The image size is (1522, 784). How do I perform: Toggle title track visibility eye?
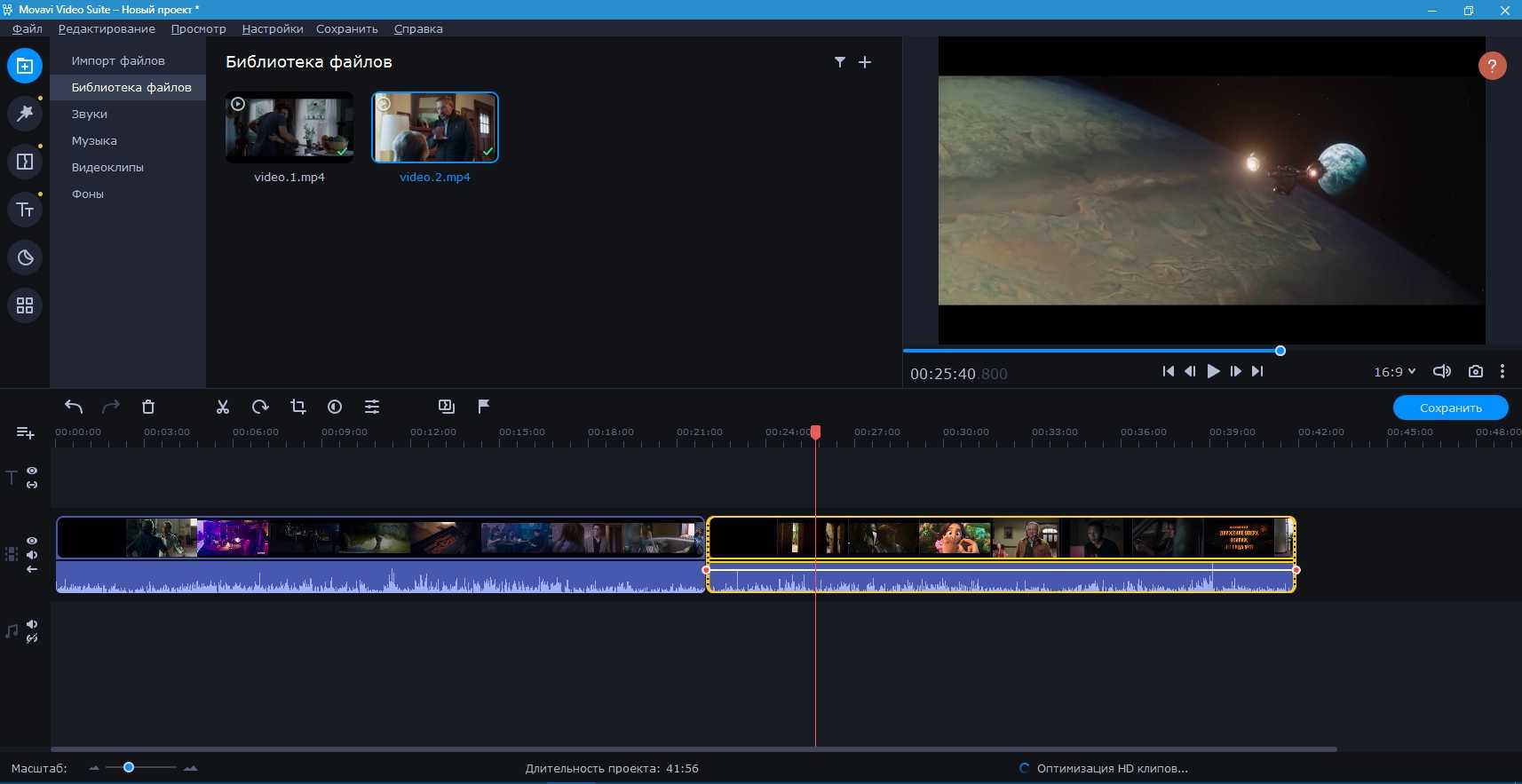click(x=32, y=471)
